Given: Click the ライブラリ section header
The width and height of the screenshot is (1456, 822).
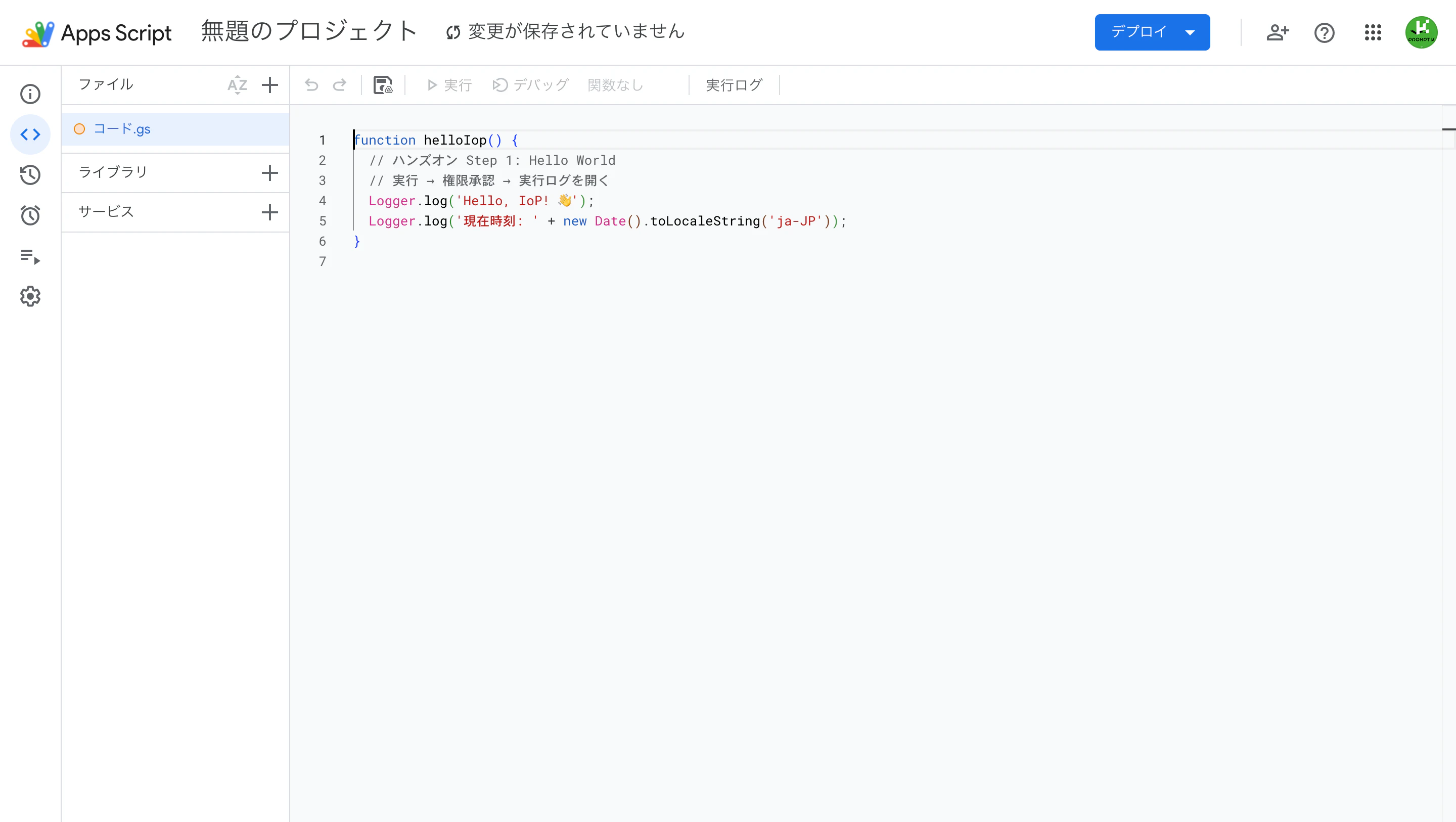Looking at the screenshot, I should point(113,172).
